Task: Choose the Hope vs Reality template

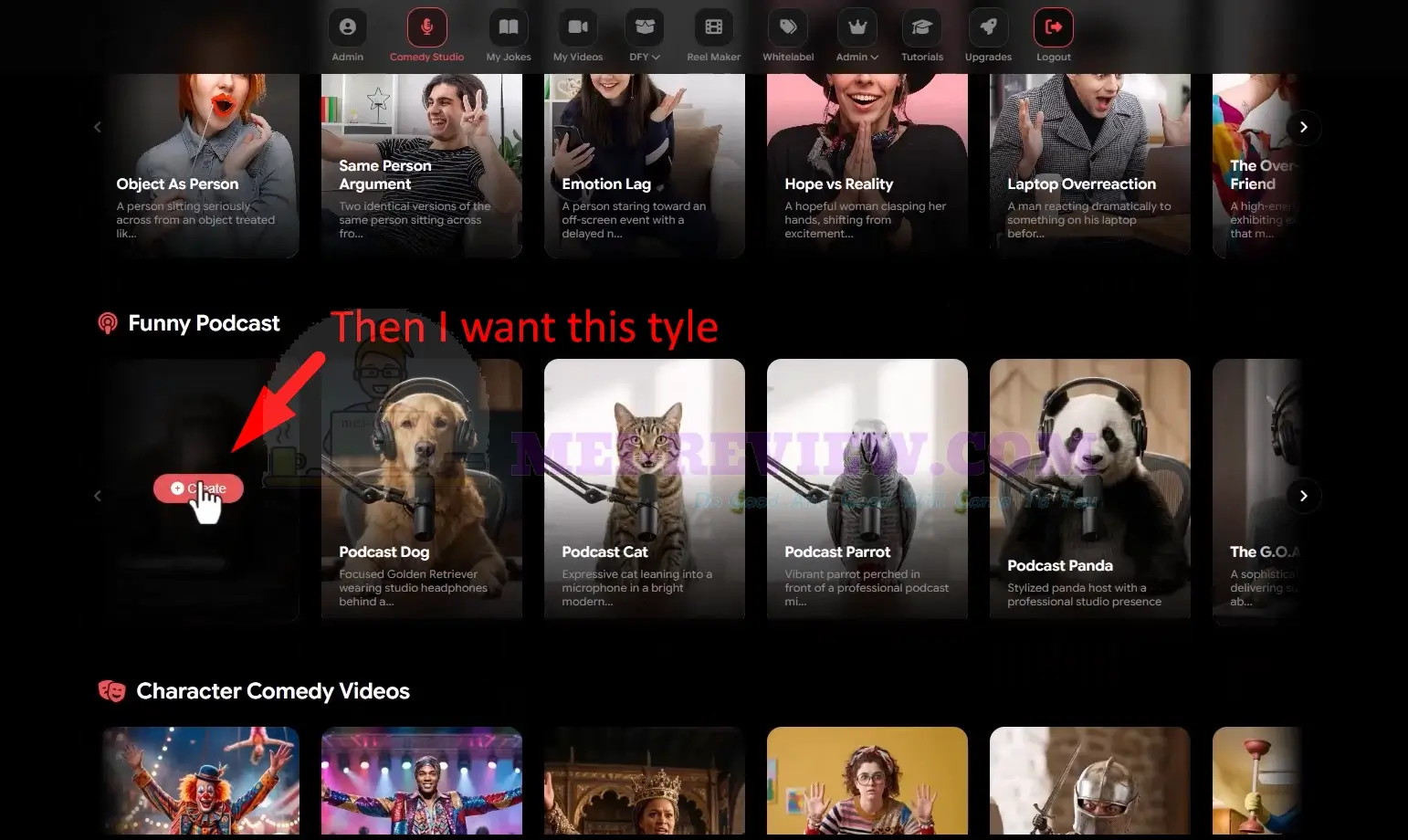Action: pos(867,165)
